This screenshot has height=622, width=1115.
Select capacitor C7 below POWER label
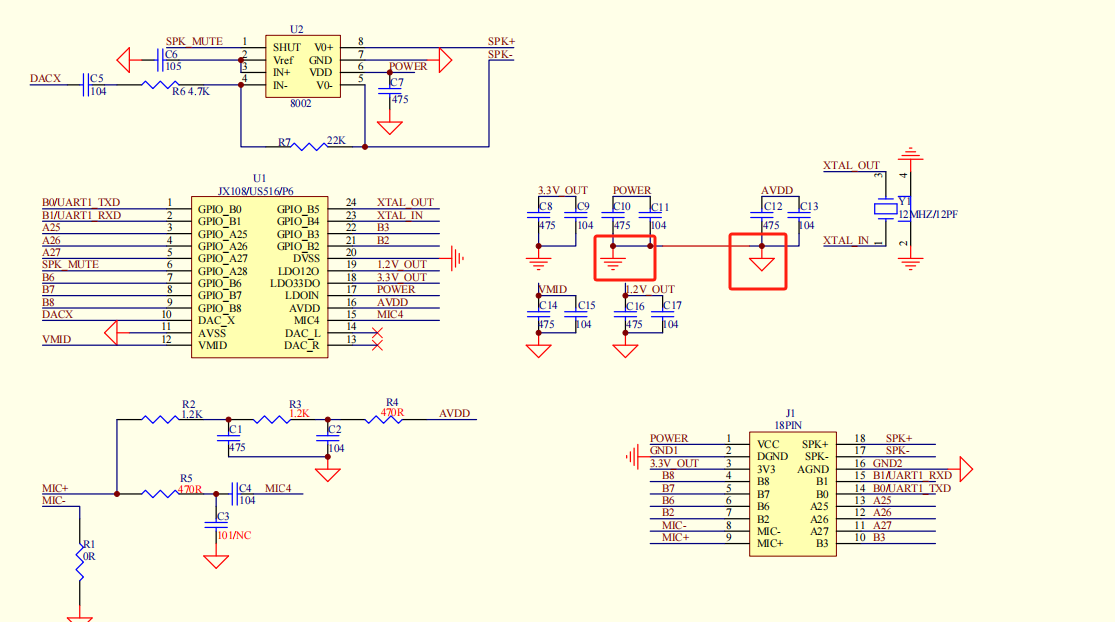[390, 91]
